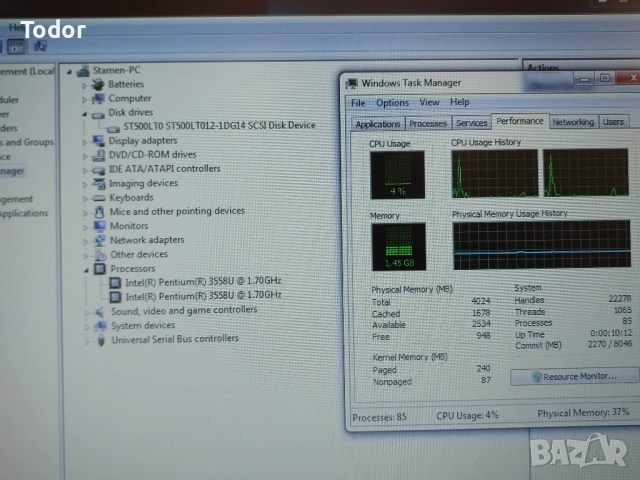
Task: Click the Display adapters icon
Action: 98,141
